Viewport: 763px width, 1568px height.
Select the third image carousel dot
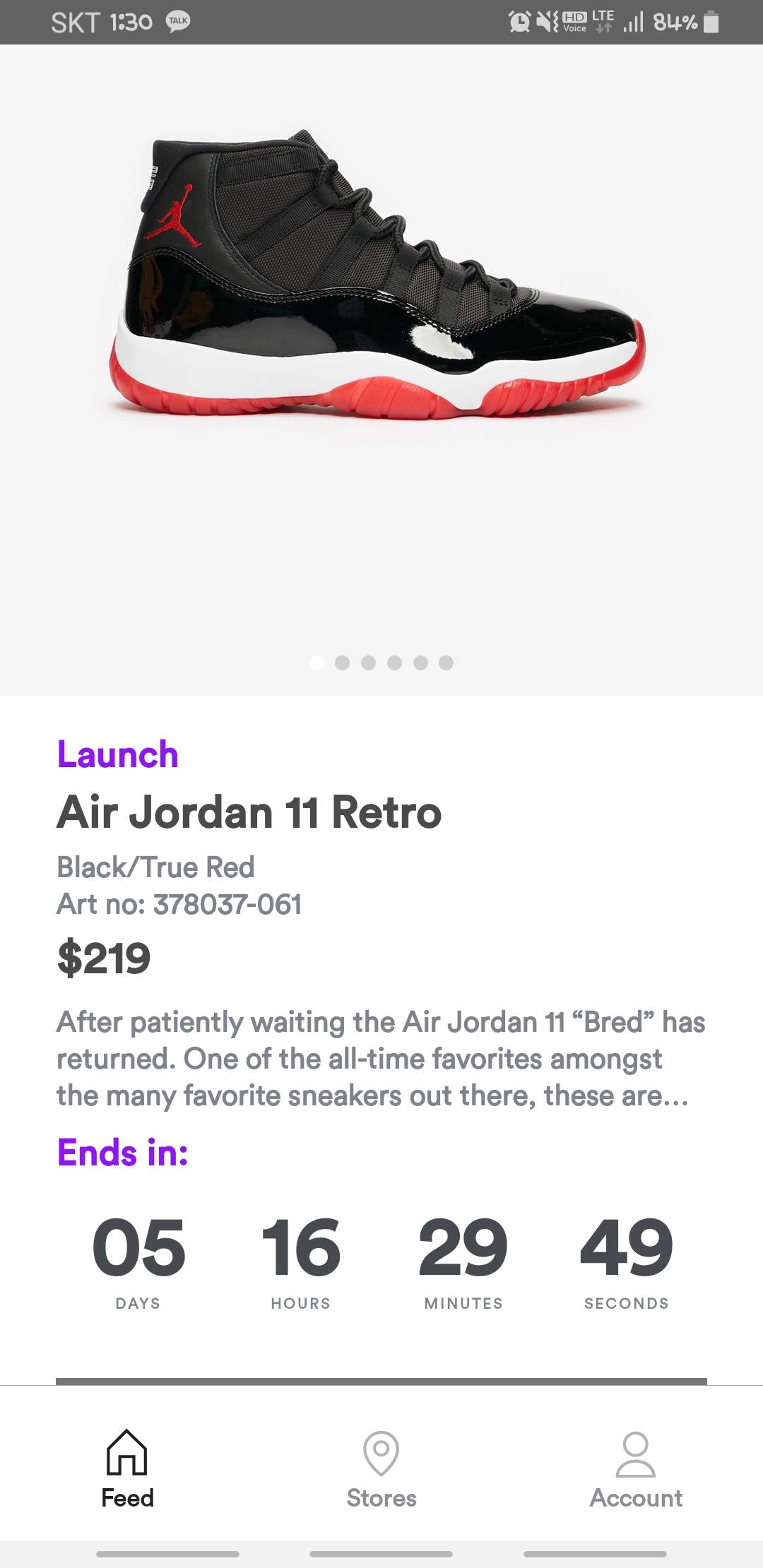(x=368, y=663)
